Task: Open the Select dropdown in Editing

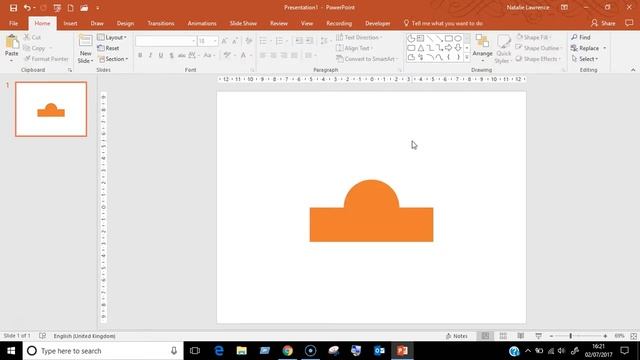Action: (x=585, y=59)
